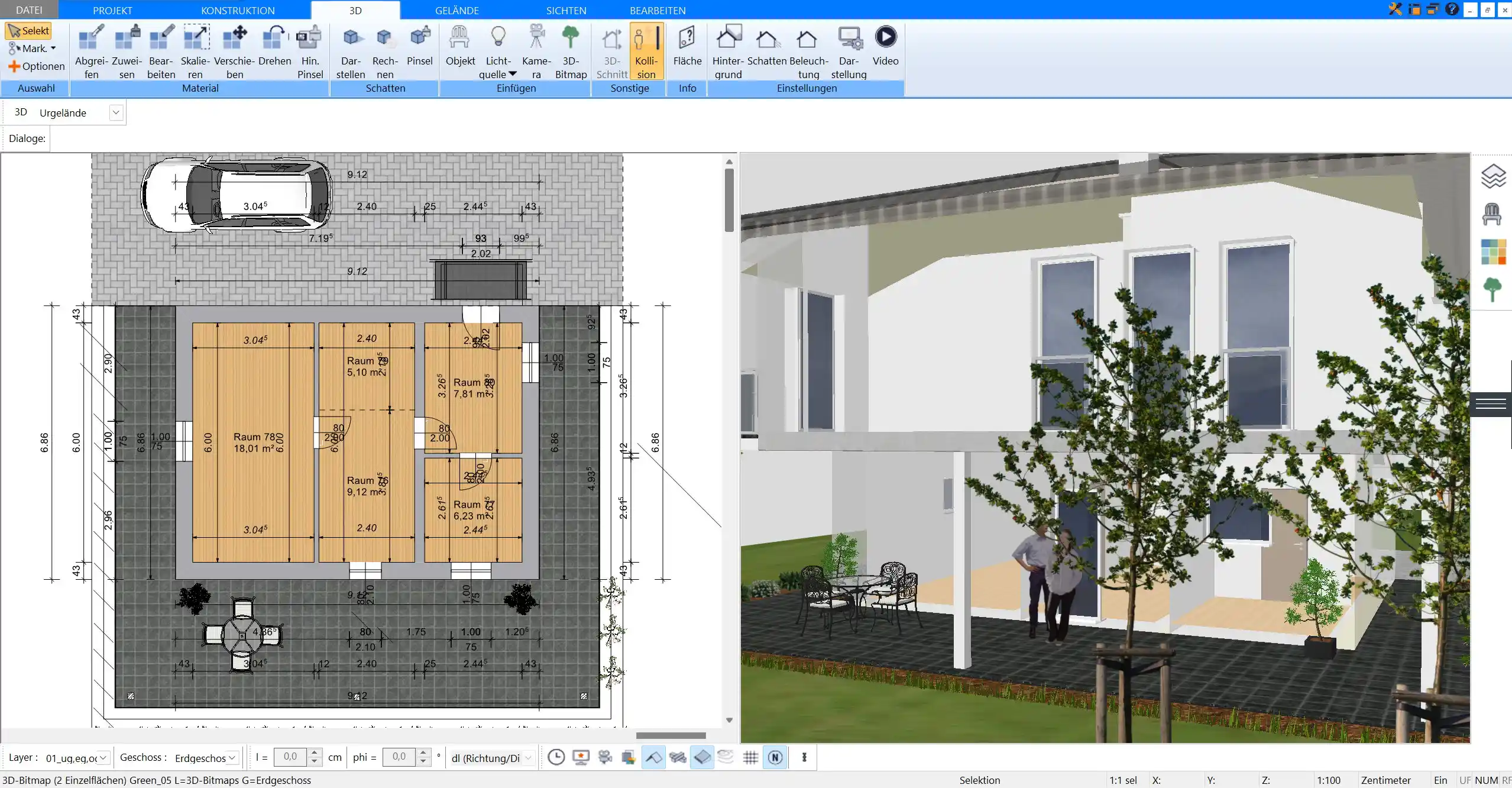Open the layers panel in right sidebar
This screenshot has width=1512, height=788.
1492,176
